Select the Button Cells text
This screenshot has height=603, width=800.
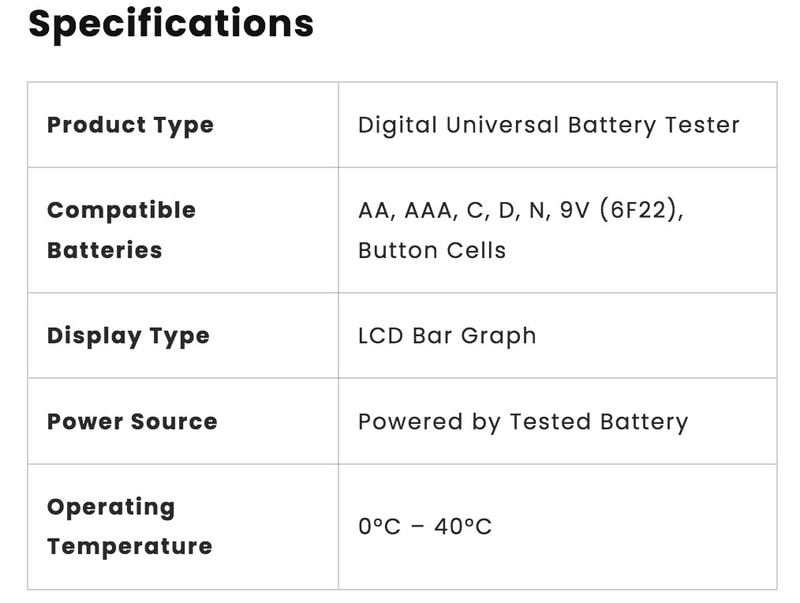(432, 250)
